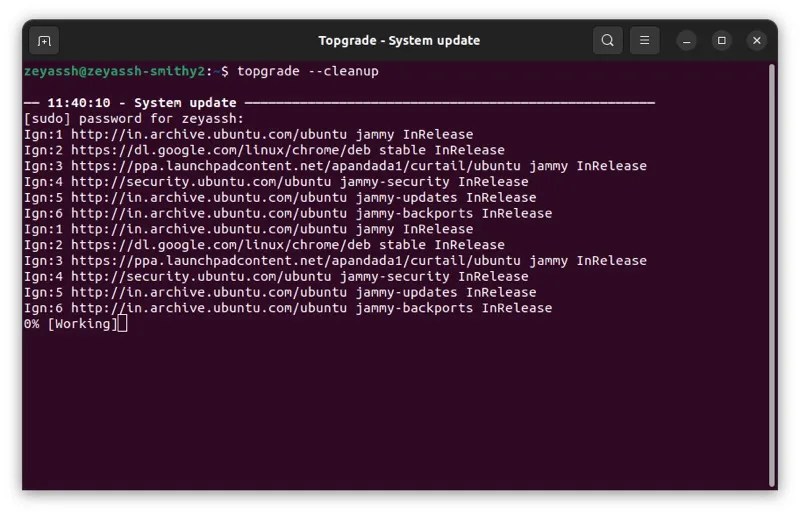Click the window title 'Topgrade - System update'
This screenshot has width=800, height=515.
399,40
